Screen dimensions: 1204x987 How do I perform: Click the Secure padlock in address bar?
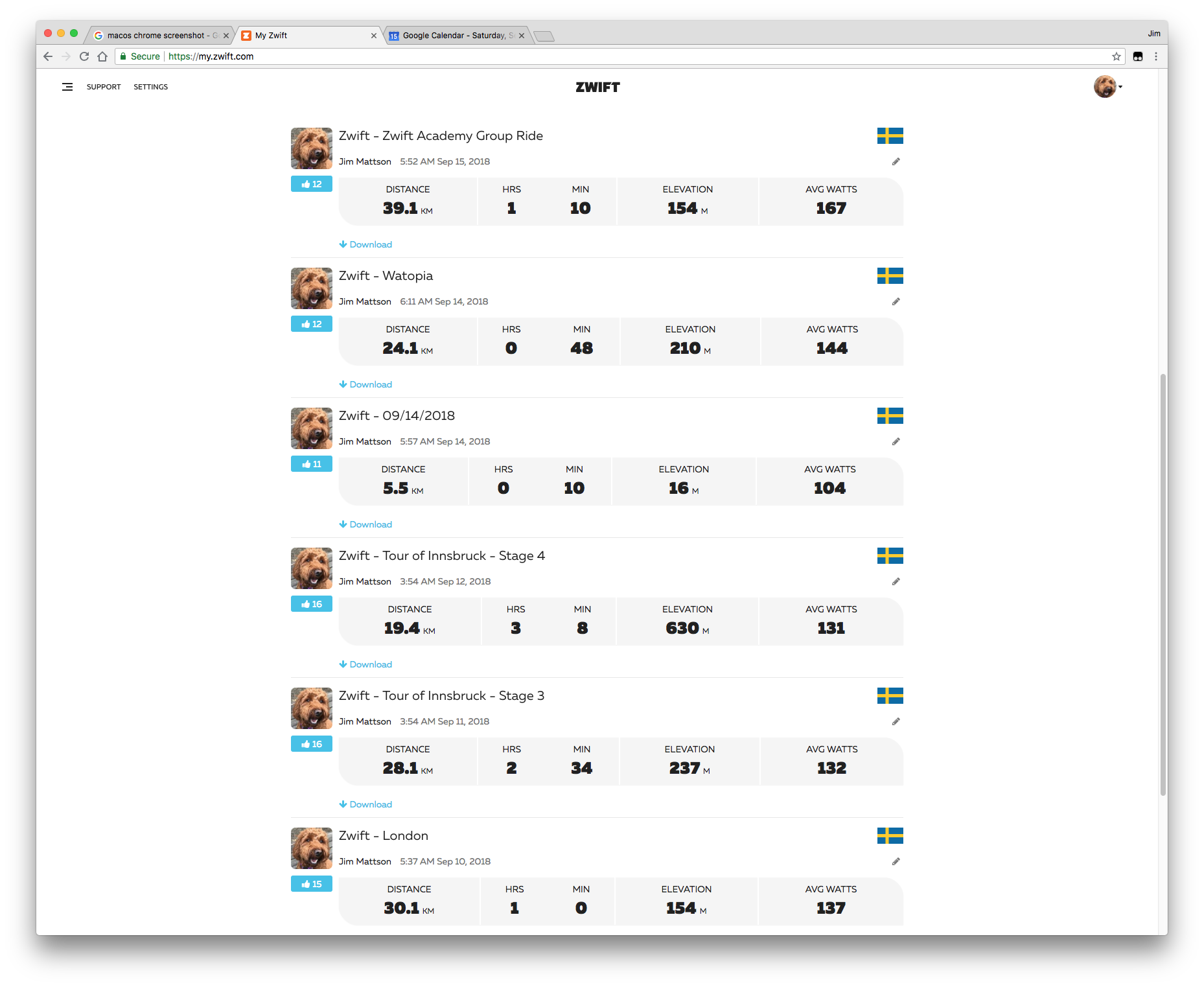pos(123,56)
